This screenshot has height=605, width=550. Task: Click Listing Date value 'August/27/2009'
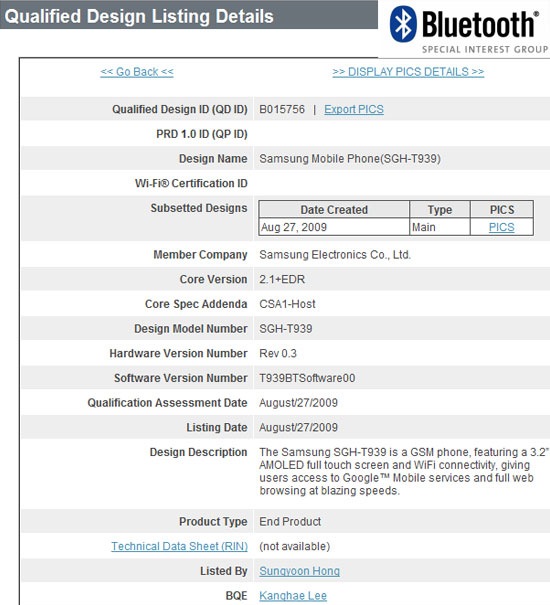(x=299, y=427)
